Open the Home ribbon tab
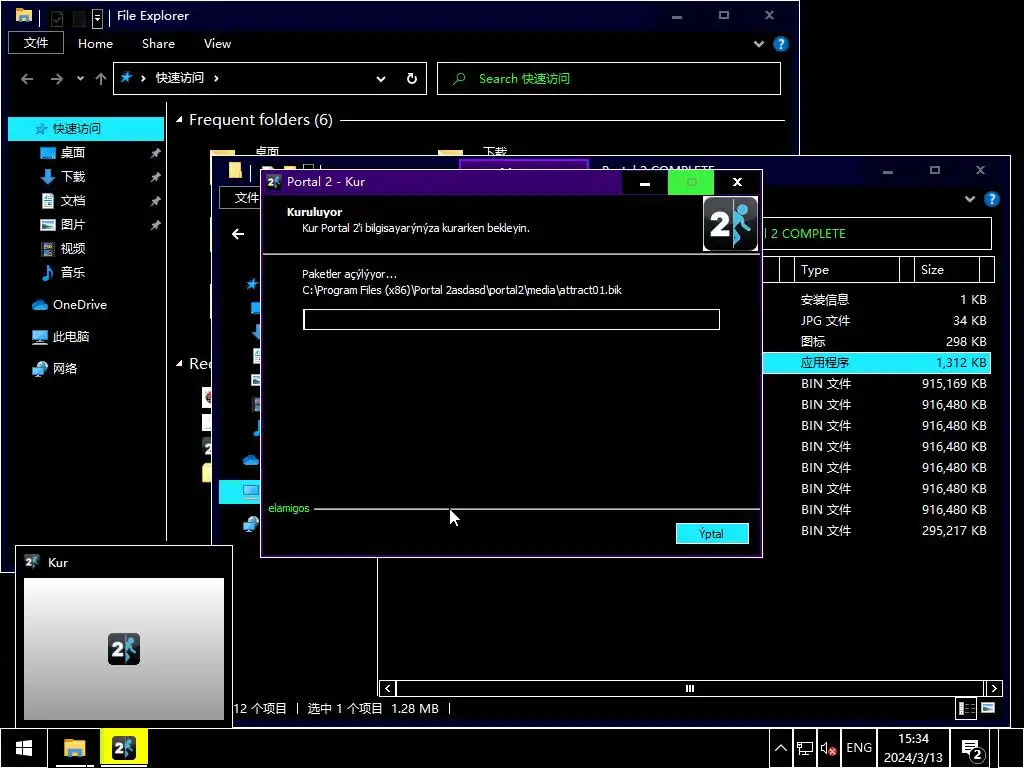Image resolution: width=1024 pixels, height=768 pixels. [x=95, y=44]
